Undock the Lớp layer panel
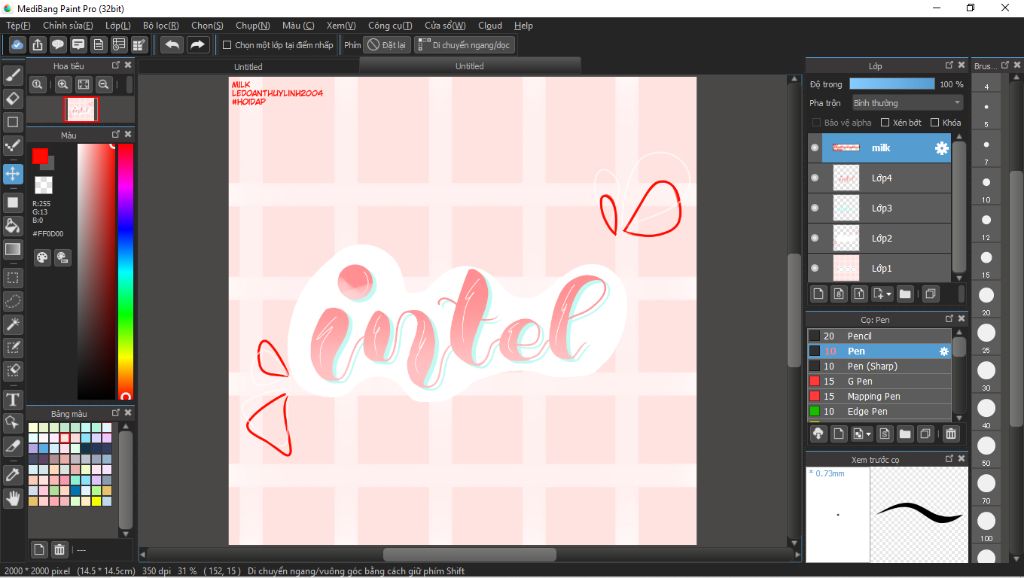The height and width of the screenshot is (578, 1024). [x=949, y=65]
